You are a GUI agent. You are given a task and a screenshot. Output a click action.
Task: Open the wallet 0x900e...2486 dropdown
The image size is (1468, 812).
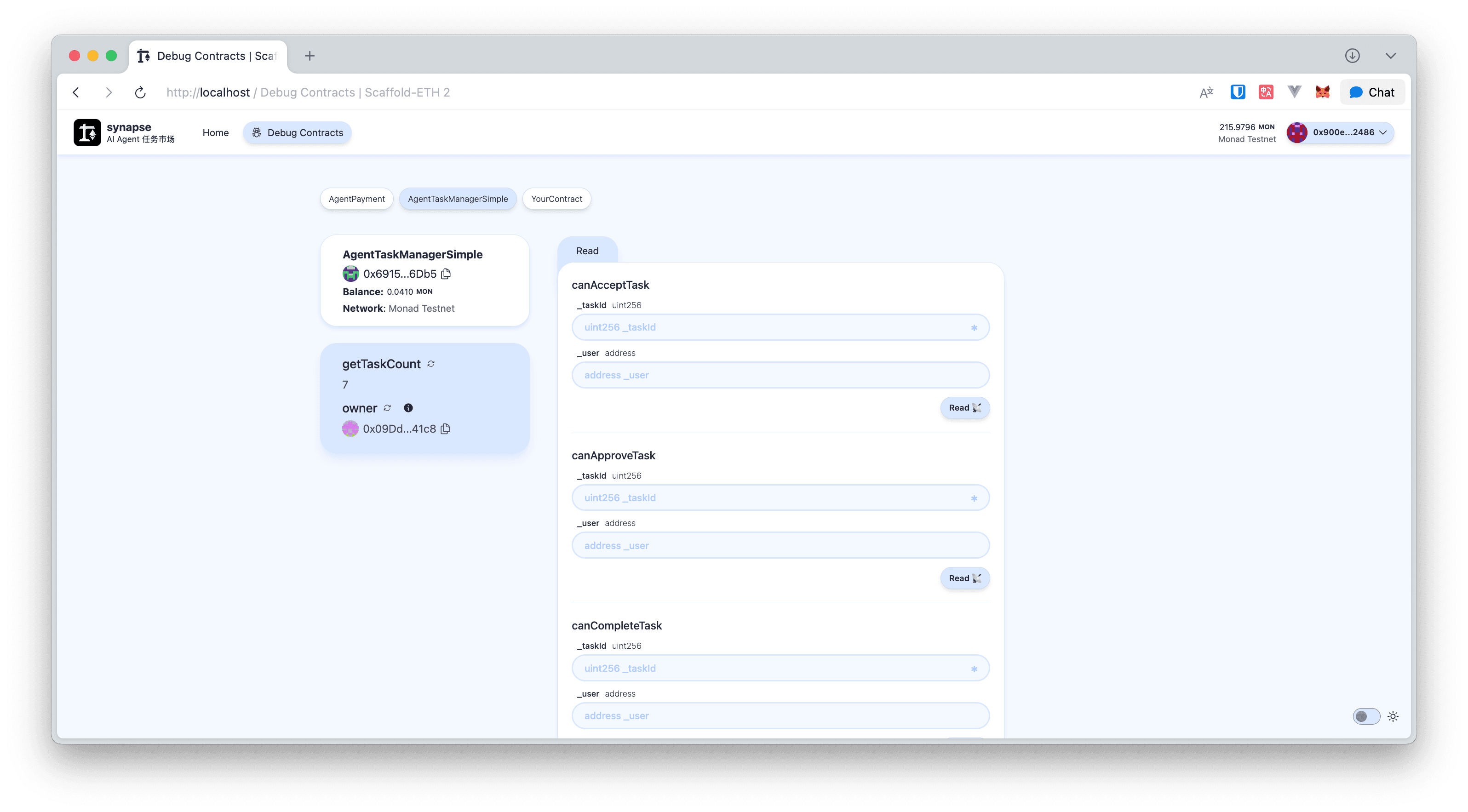1340,132
